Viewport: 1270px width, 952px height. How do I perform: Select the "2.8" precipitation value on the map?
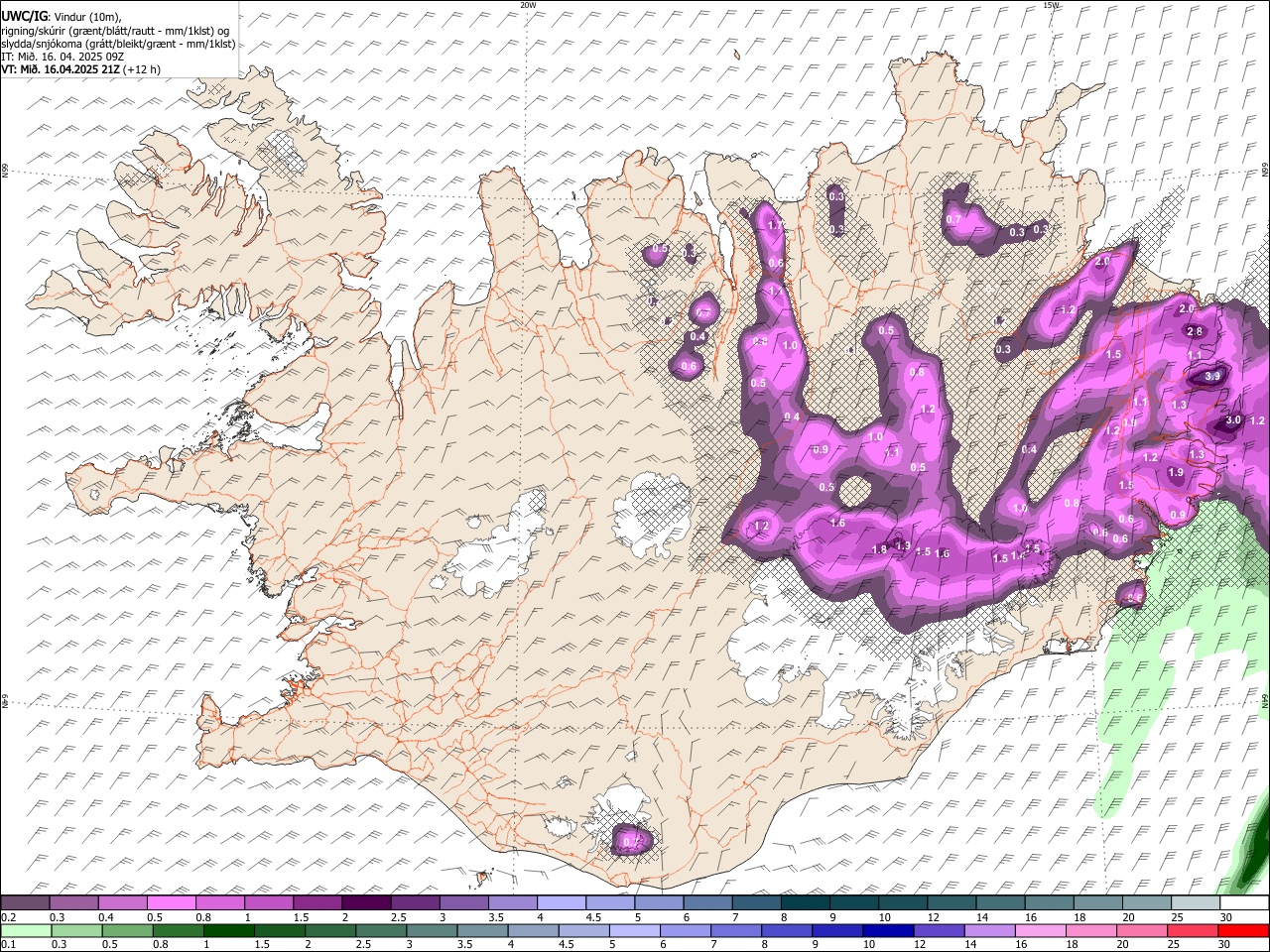click(1195, 331)
